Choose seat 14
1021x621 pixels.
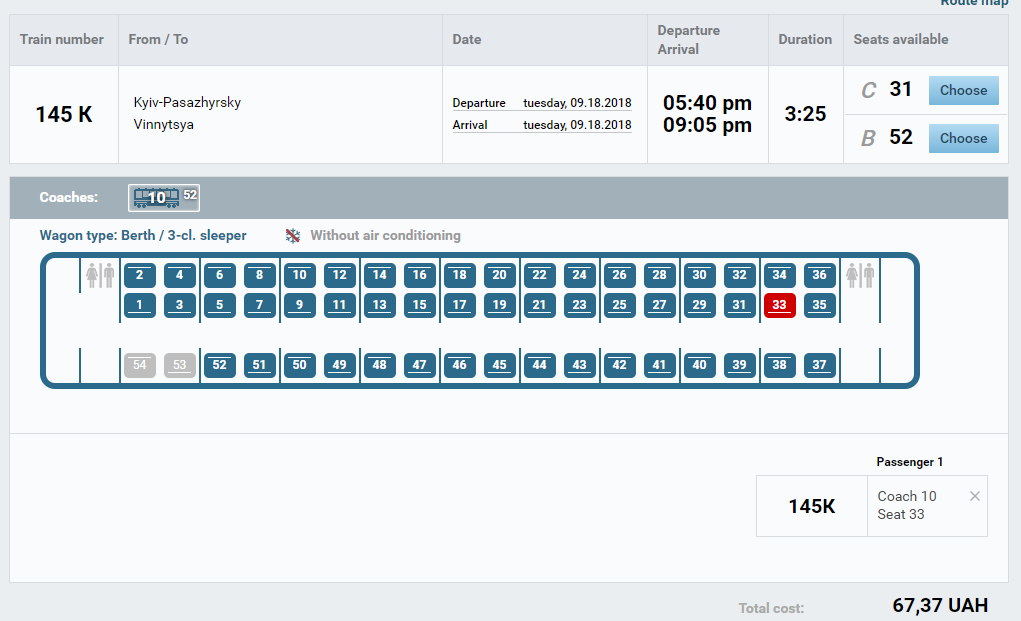point(380,275)
